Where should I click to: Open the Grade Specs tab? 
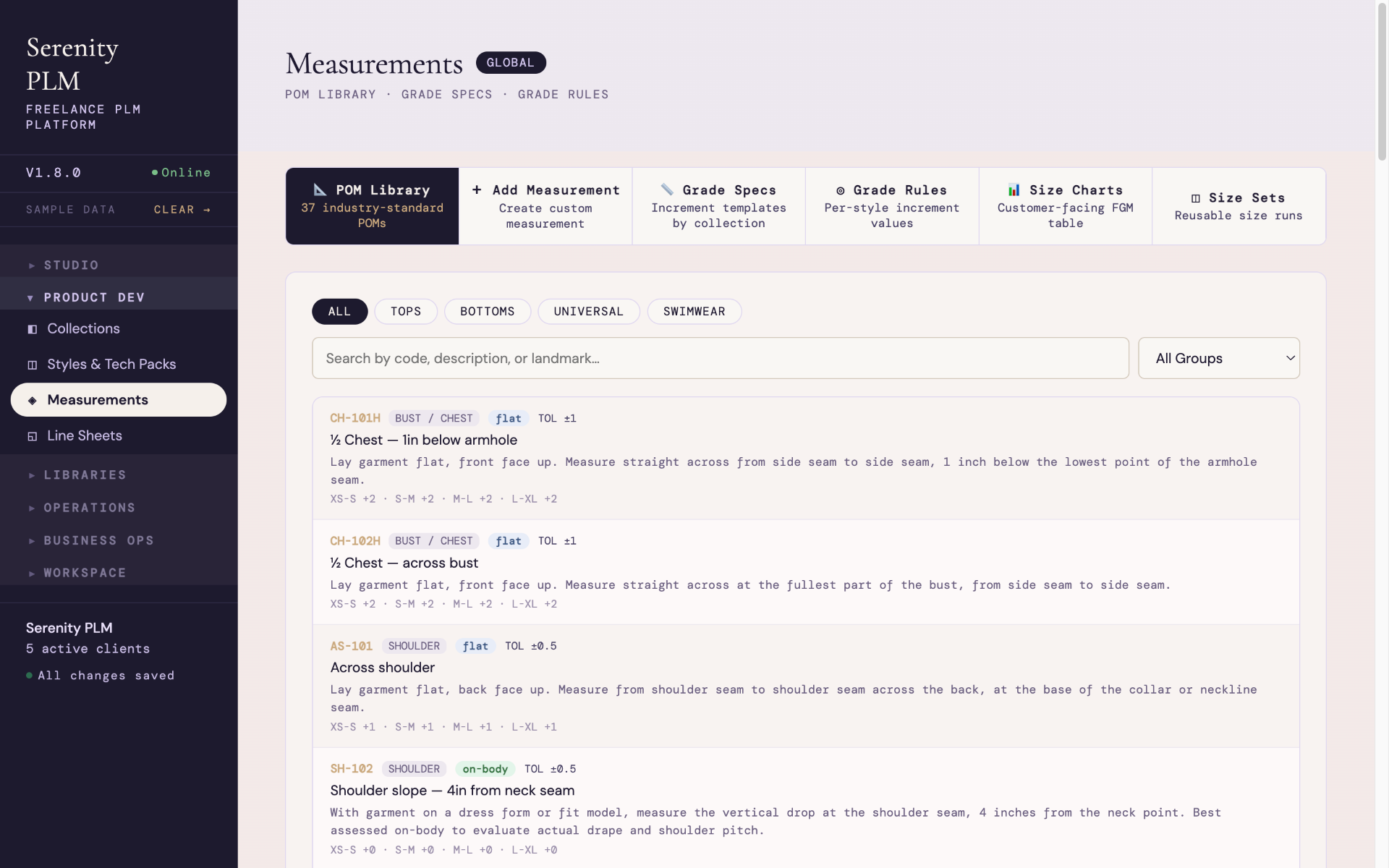tap(719, 206)
